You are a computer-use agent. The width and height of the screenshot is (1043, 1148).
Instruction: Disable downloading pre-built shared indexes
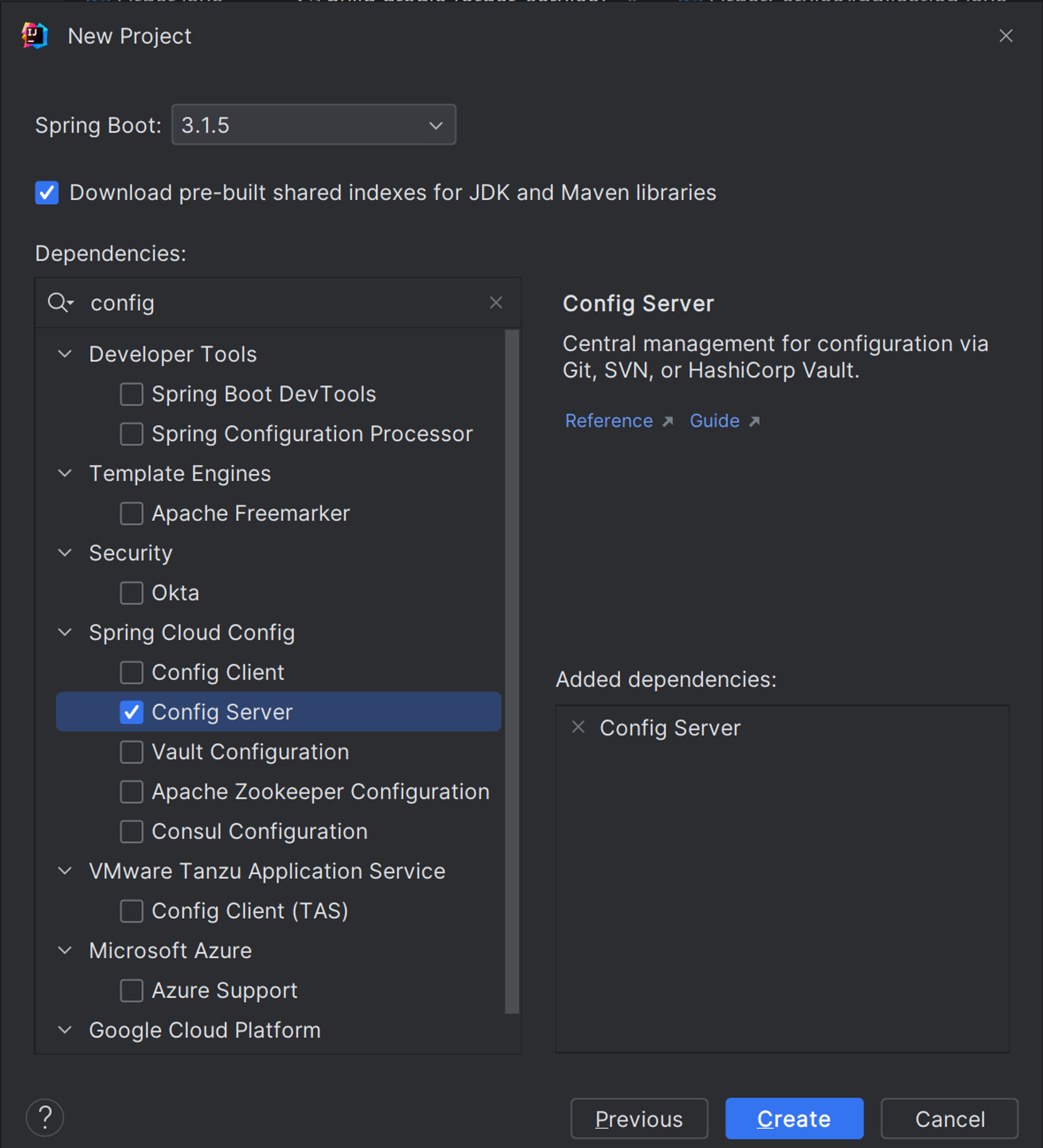click(47, 192)
